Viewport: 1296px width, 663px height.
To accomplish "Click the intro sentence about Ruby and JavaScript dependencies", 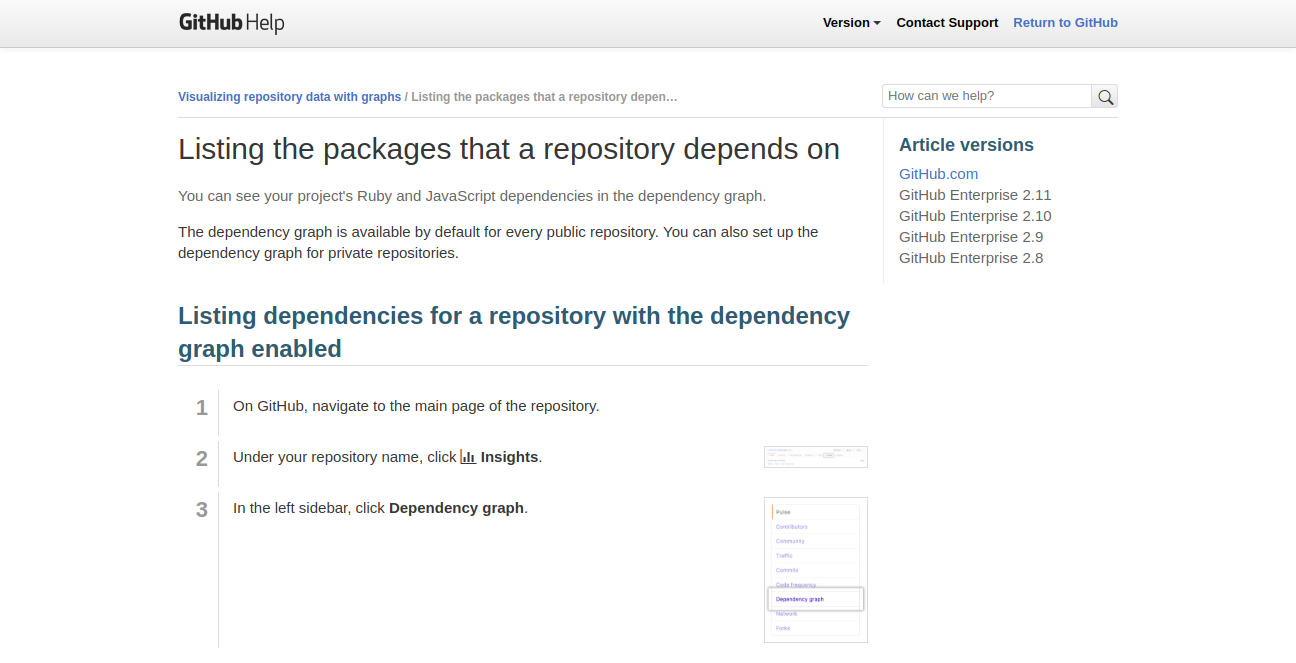I will (472, 196).
